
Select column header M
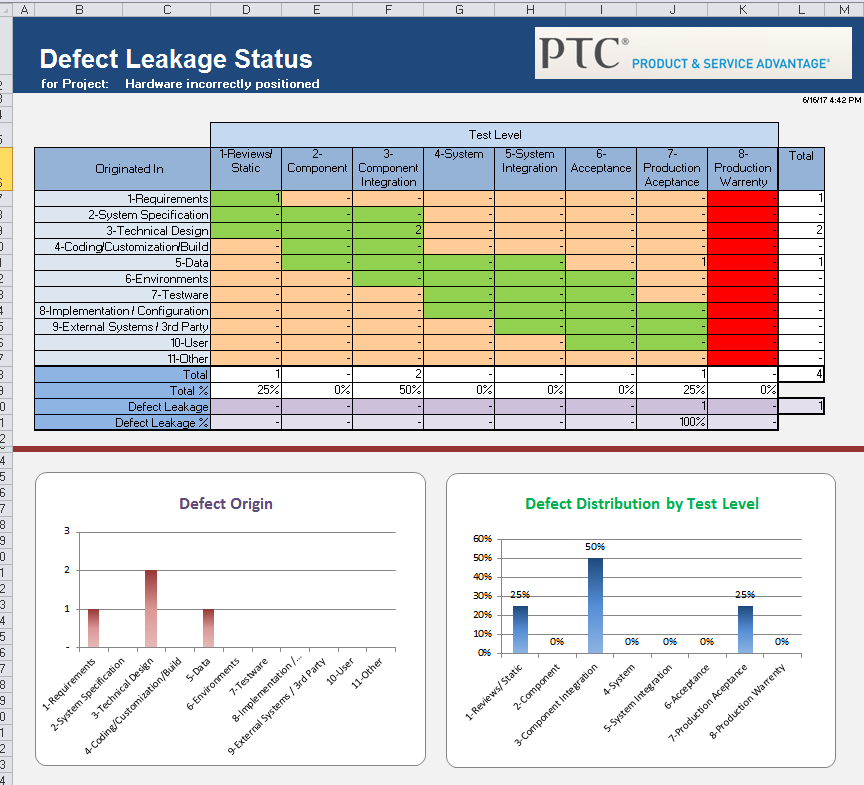(x=843, y=9)
